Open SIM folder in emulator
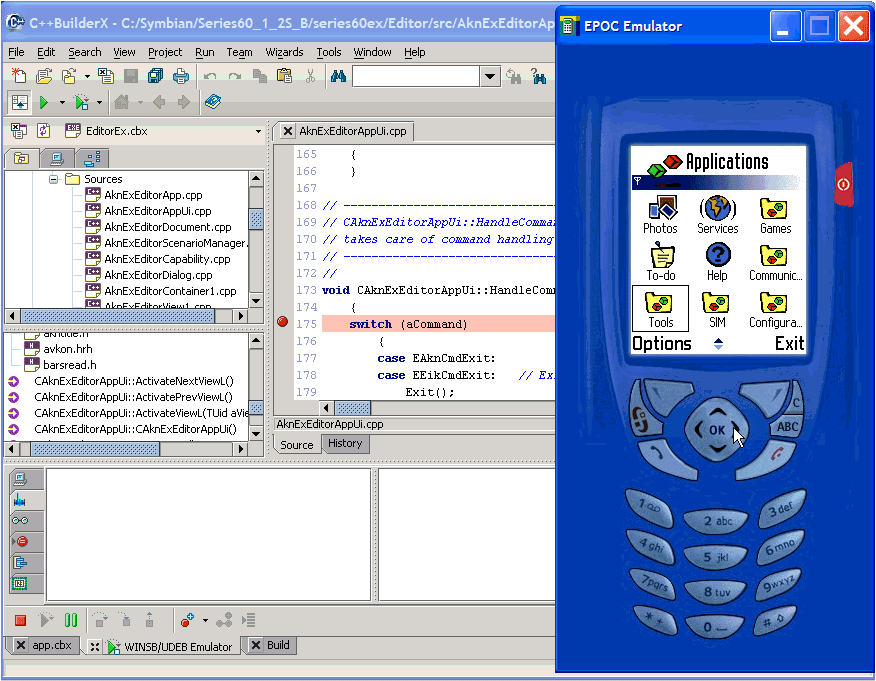The image size is (876, 681). 717,309
